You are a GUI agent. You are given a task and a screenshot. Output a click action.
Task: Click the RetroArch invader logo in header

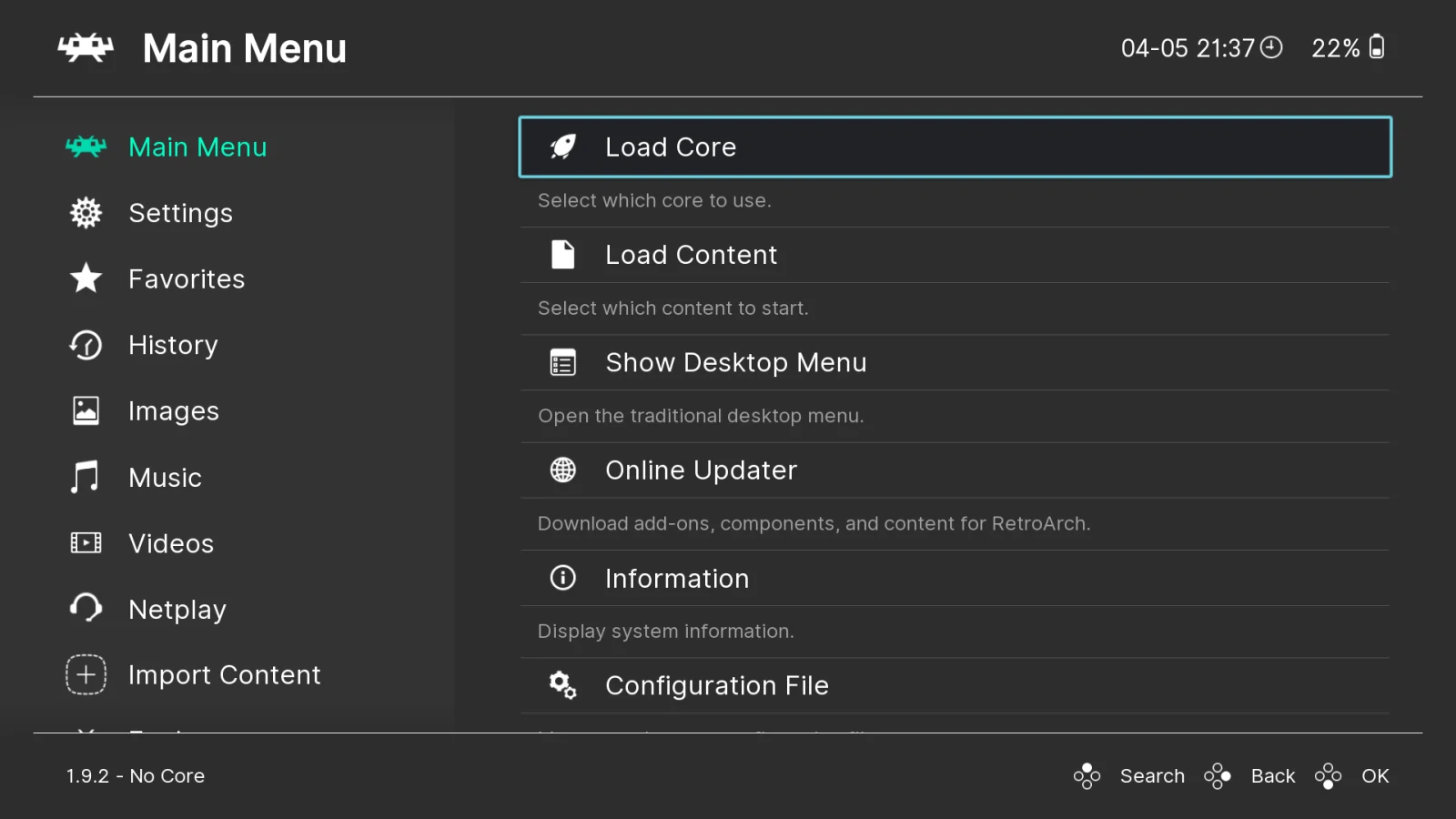86,48
